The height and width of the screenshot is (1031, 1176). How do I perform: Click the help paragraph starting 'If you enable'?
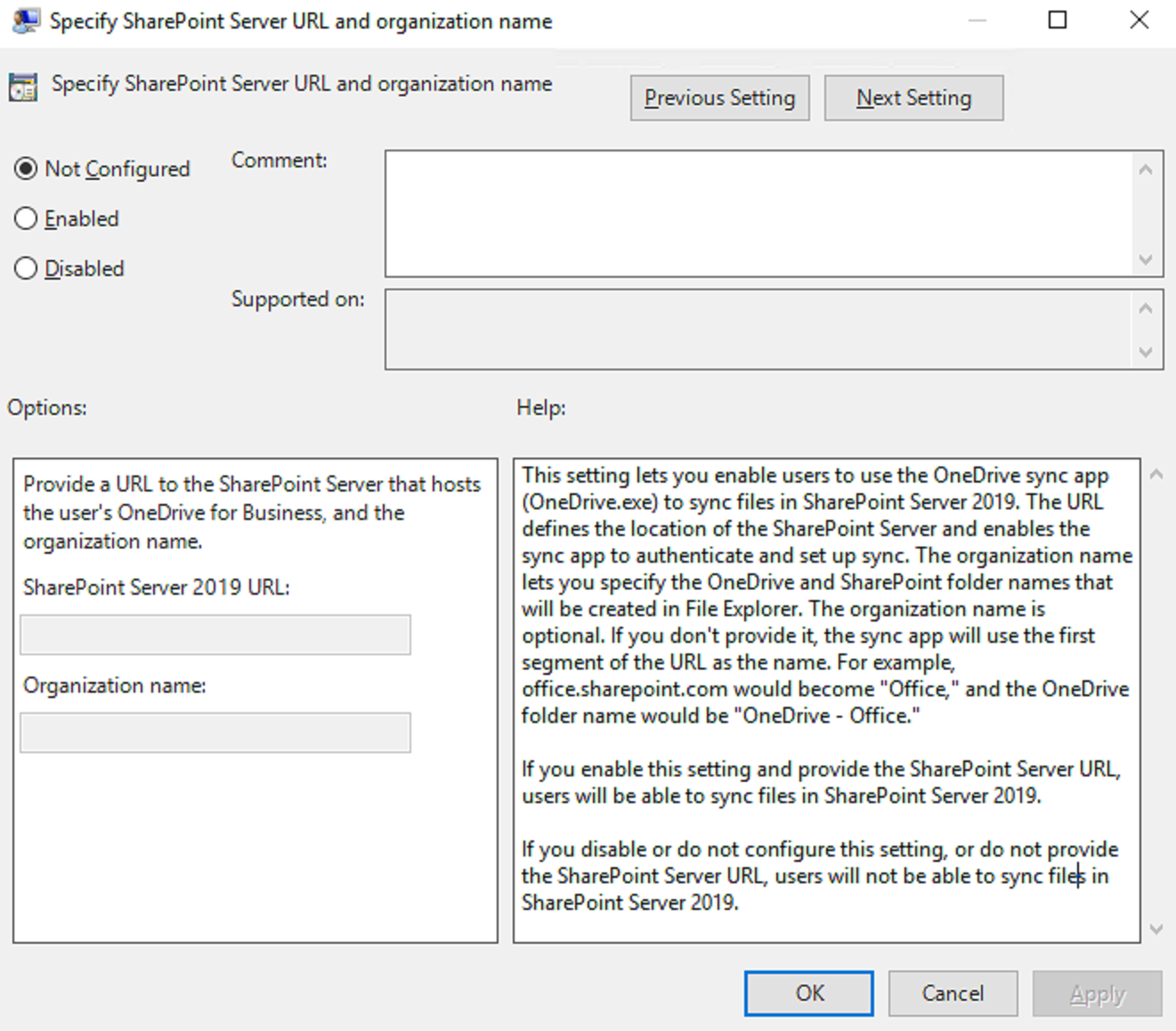pyautogui.click(x=821, y=782)
